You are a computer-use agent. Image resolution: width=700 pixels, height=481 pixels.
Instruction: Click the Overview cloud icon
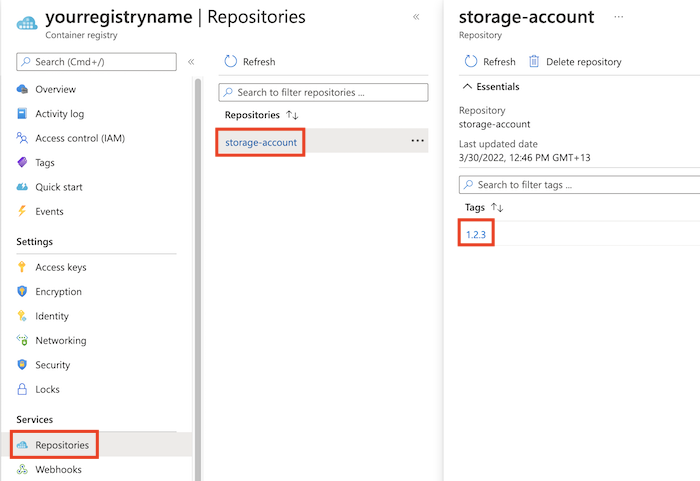point(22,89)
